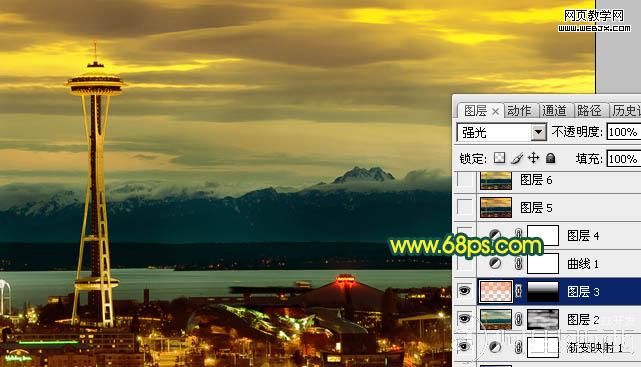641x367 pixels.
Task: Click the lock position move icon
Action: click(x=533, y=158)
